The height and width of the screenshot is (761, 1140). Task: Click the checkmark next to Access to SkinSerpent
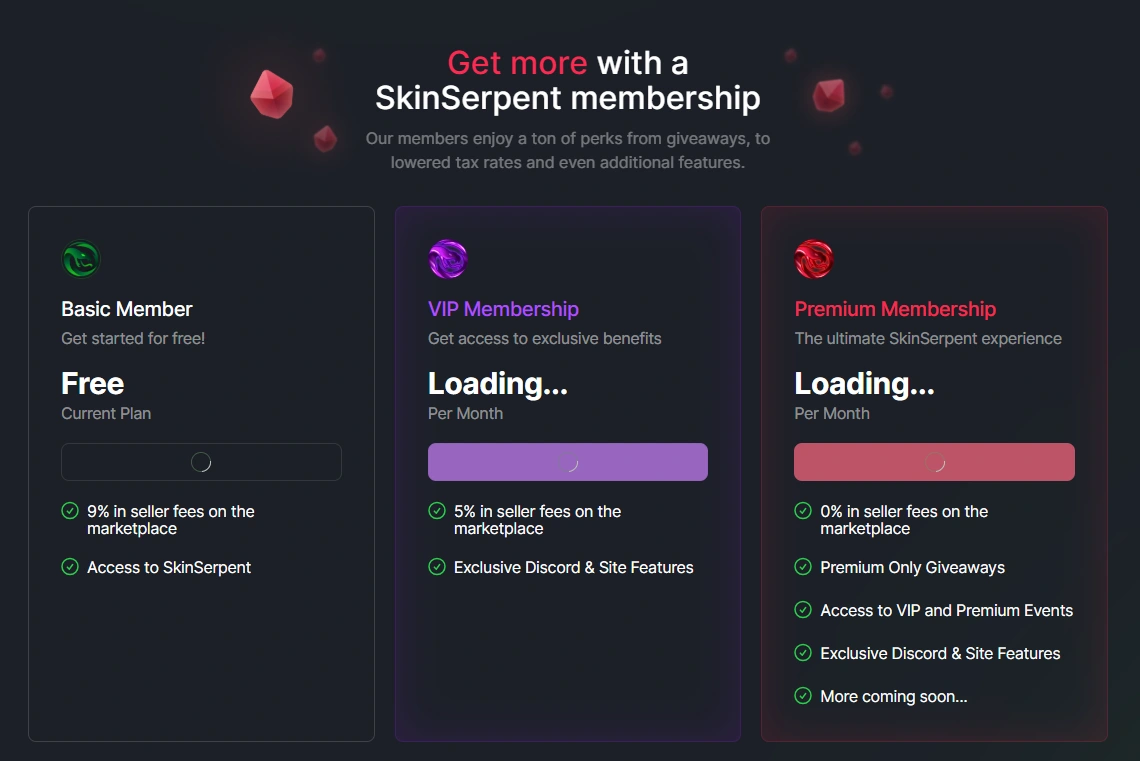[70, 567]
